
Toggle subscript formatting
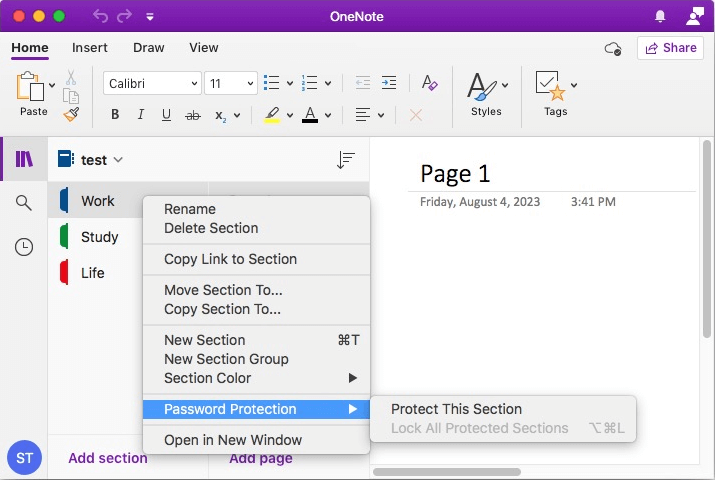pos(220,116)
